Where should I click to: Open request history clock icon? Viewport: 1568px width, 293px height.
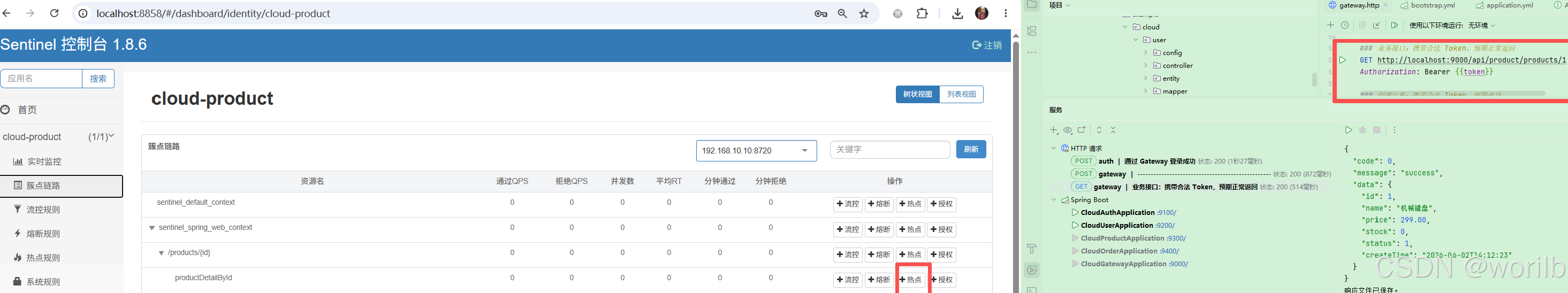pyautogui.click(x=1345, y=25)
